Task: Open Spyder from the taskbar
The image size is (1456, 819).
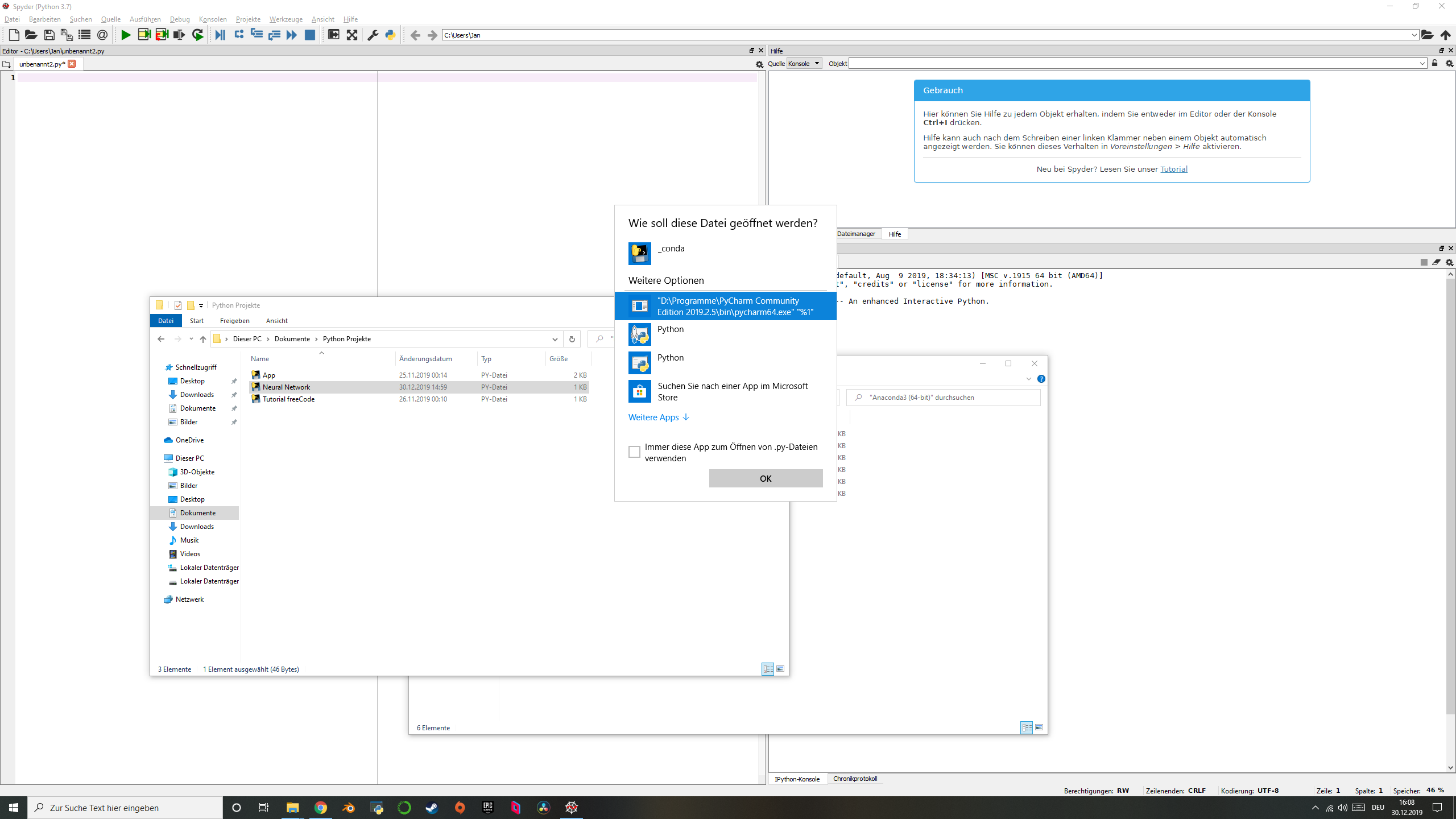Action: click(x=572, y=808)
